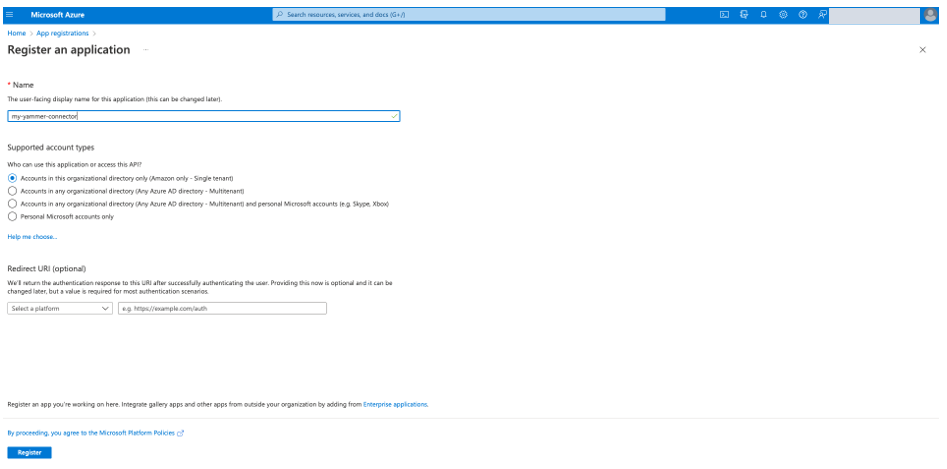The image size is (947, 469).
Task: Click the Supported account types heading
Action: click(x=51, y=147)
